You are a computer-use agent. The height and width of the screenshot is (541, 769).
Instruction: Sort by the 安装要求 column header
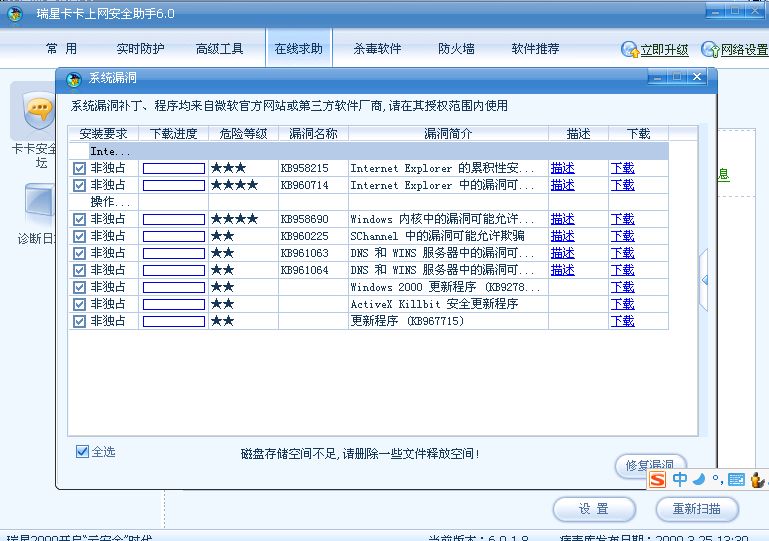coord(103,133)
